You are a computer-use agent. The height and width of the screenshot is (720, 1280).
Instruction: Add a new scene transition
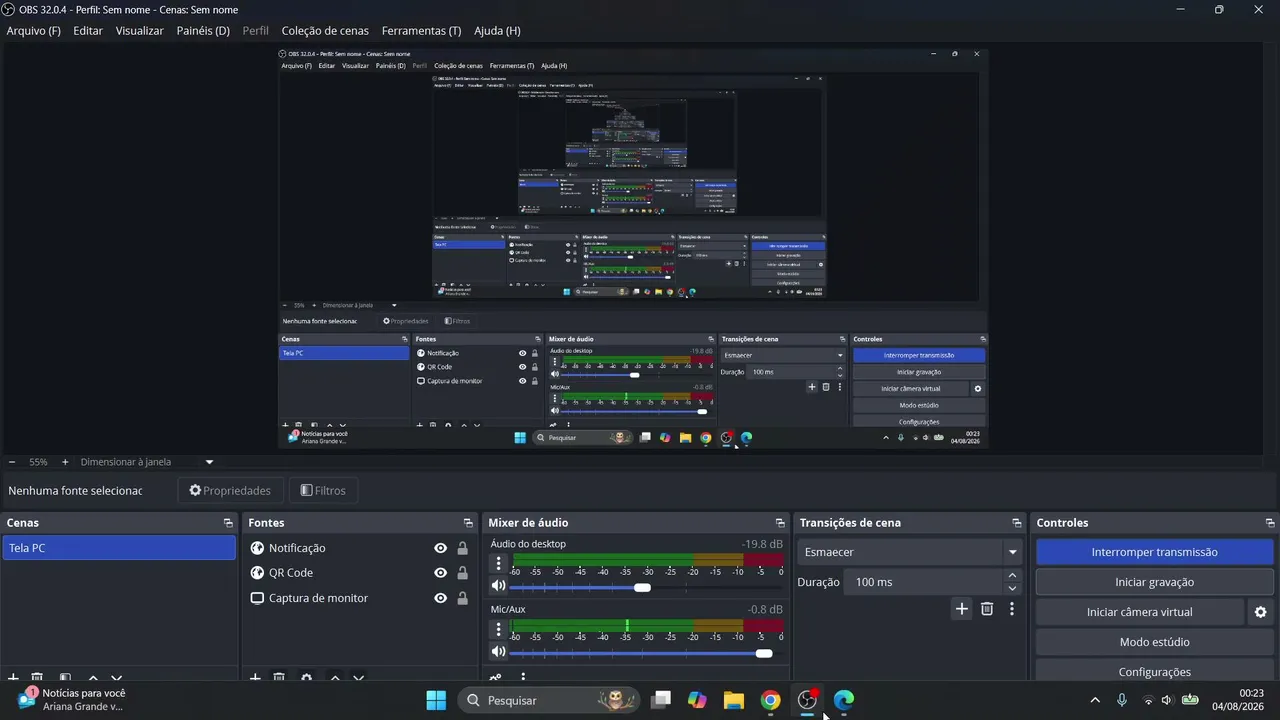point(962,609)
